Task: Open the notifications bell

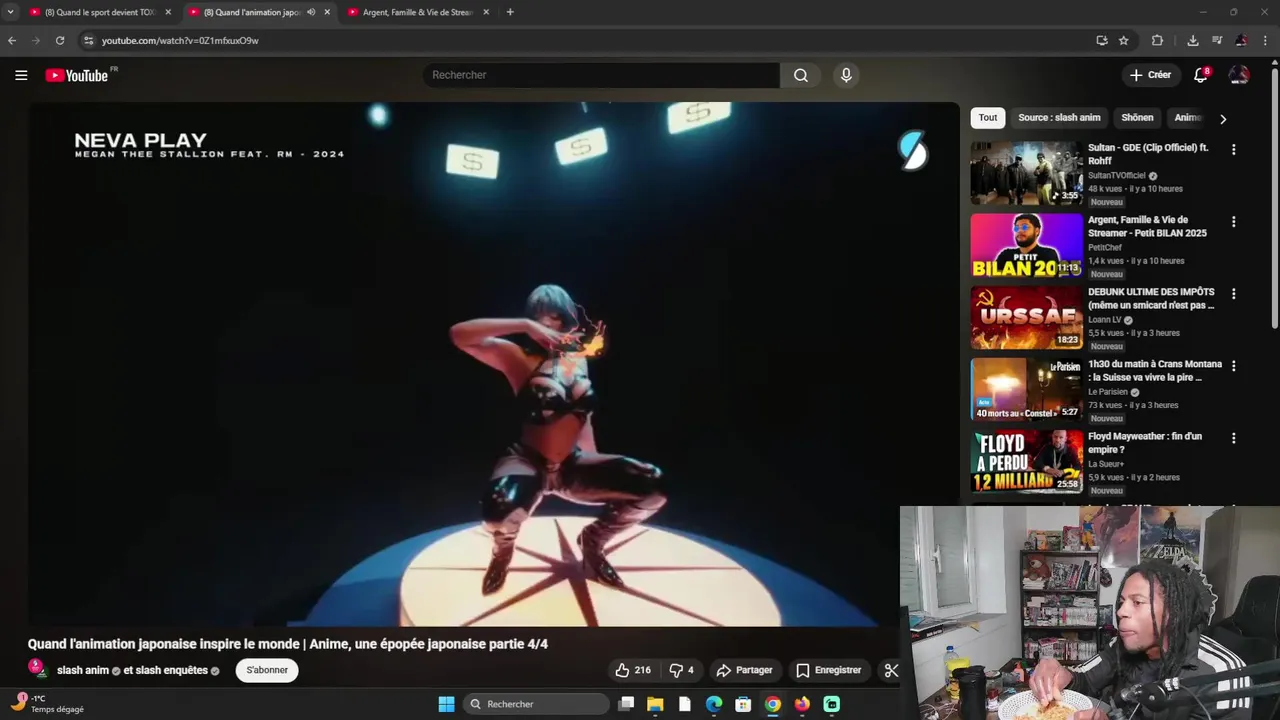Action: (x=1201, y=75)
